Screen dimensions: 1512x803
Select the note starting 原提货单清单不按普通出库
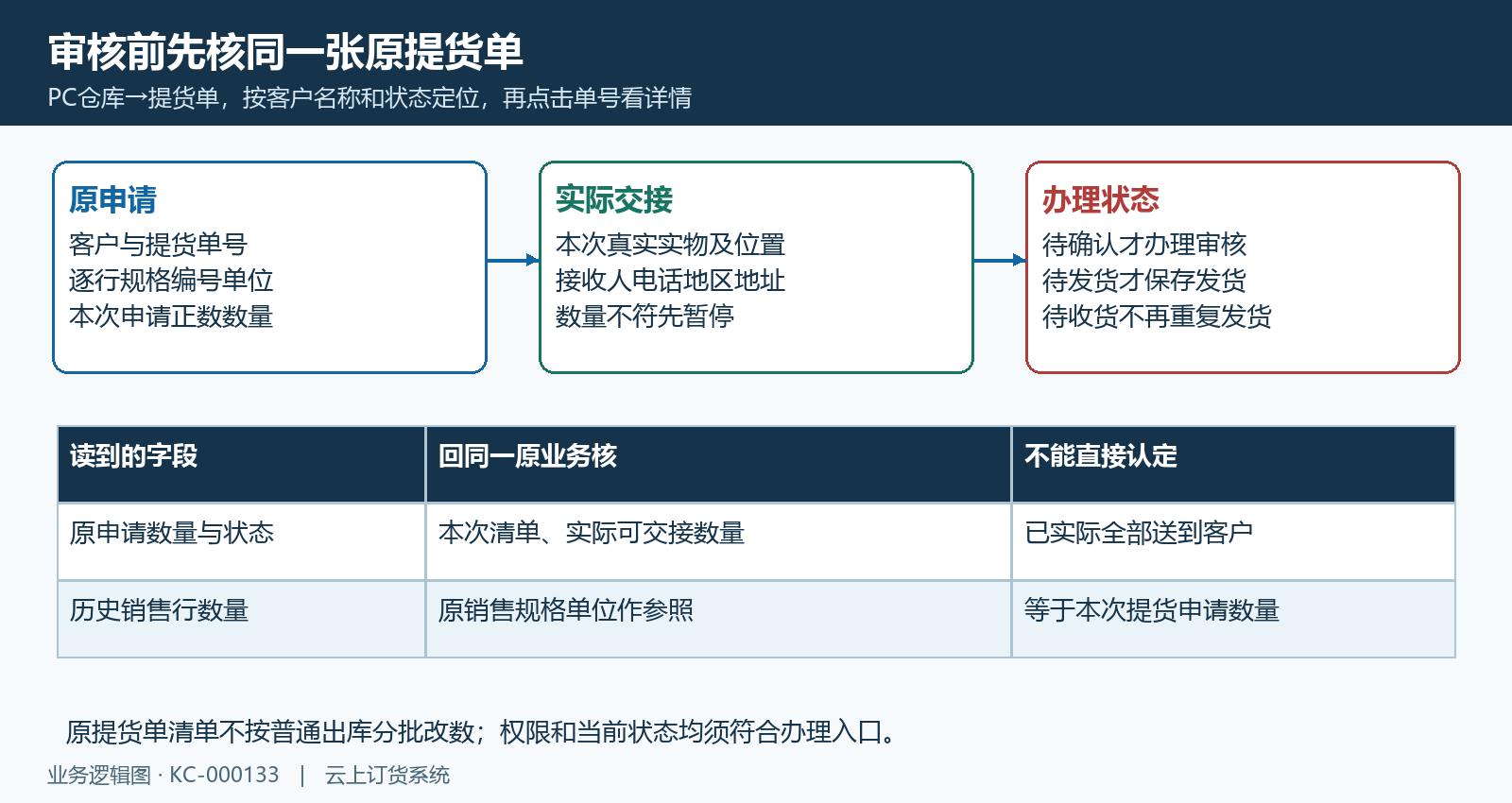483,732
